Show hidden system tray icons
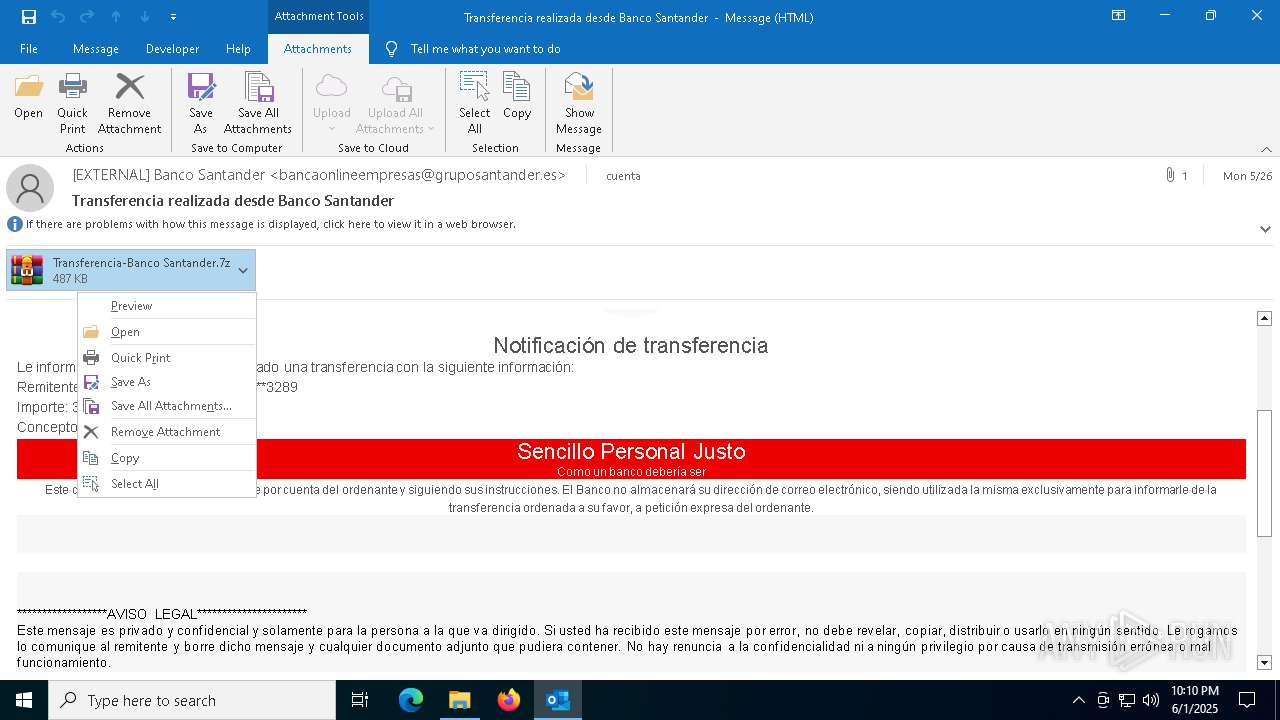Screen dimensions: 1280x720 coord(1078,700)
